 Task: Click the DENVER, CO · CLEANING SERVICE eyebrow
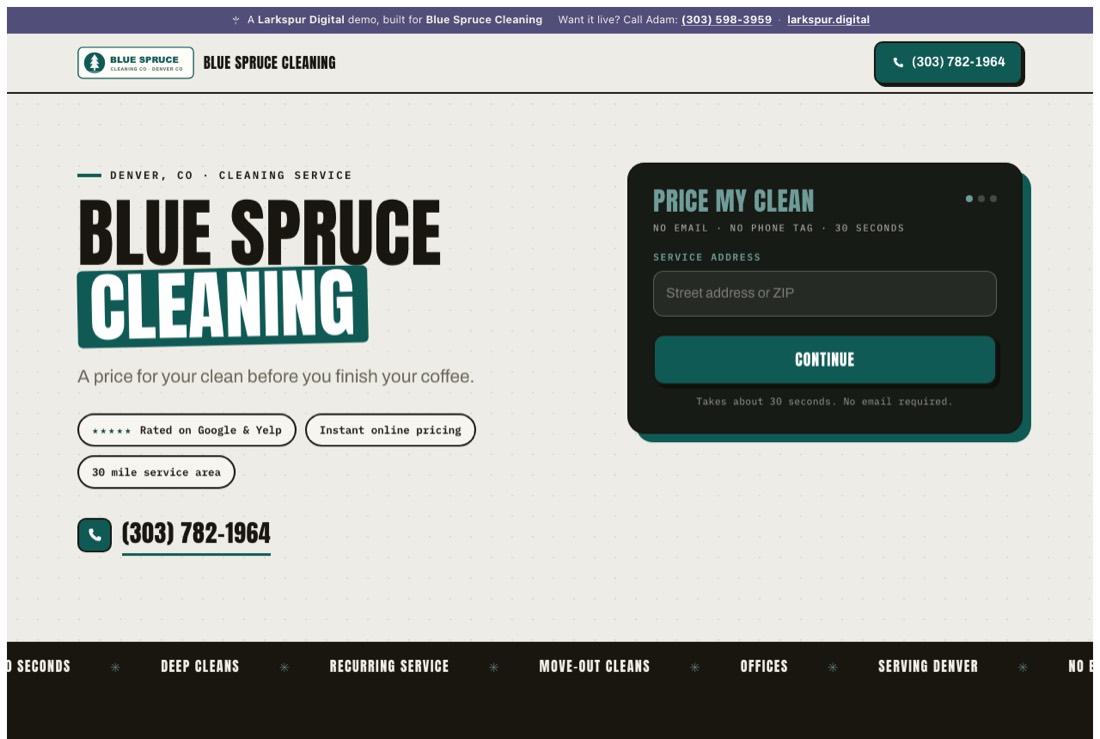[x=231, y=175]
